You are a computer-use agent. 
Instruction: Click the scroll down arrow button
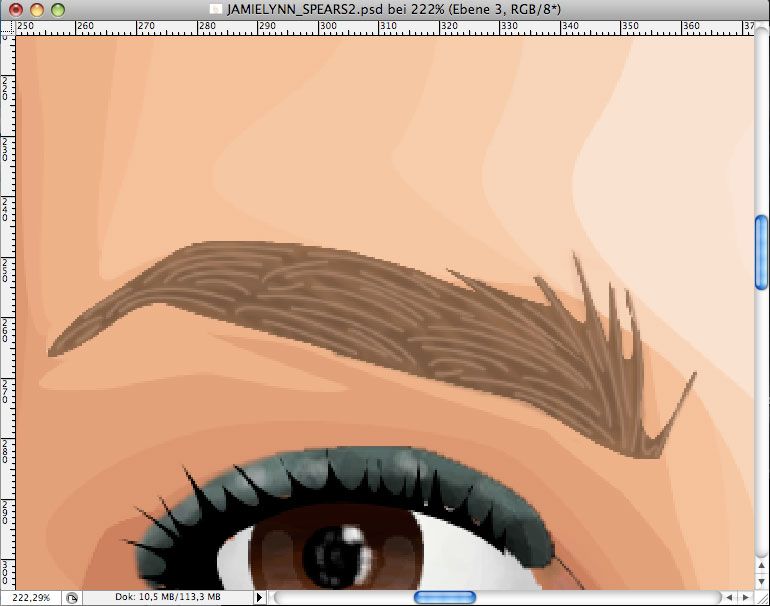click(762, 581)
